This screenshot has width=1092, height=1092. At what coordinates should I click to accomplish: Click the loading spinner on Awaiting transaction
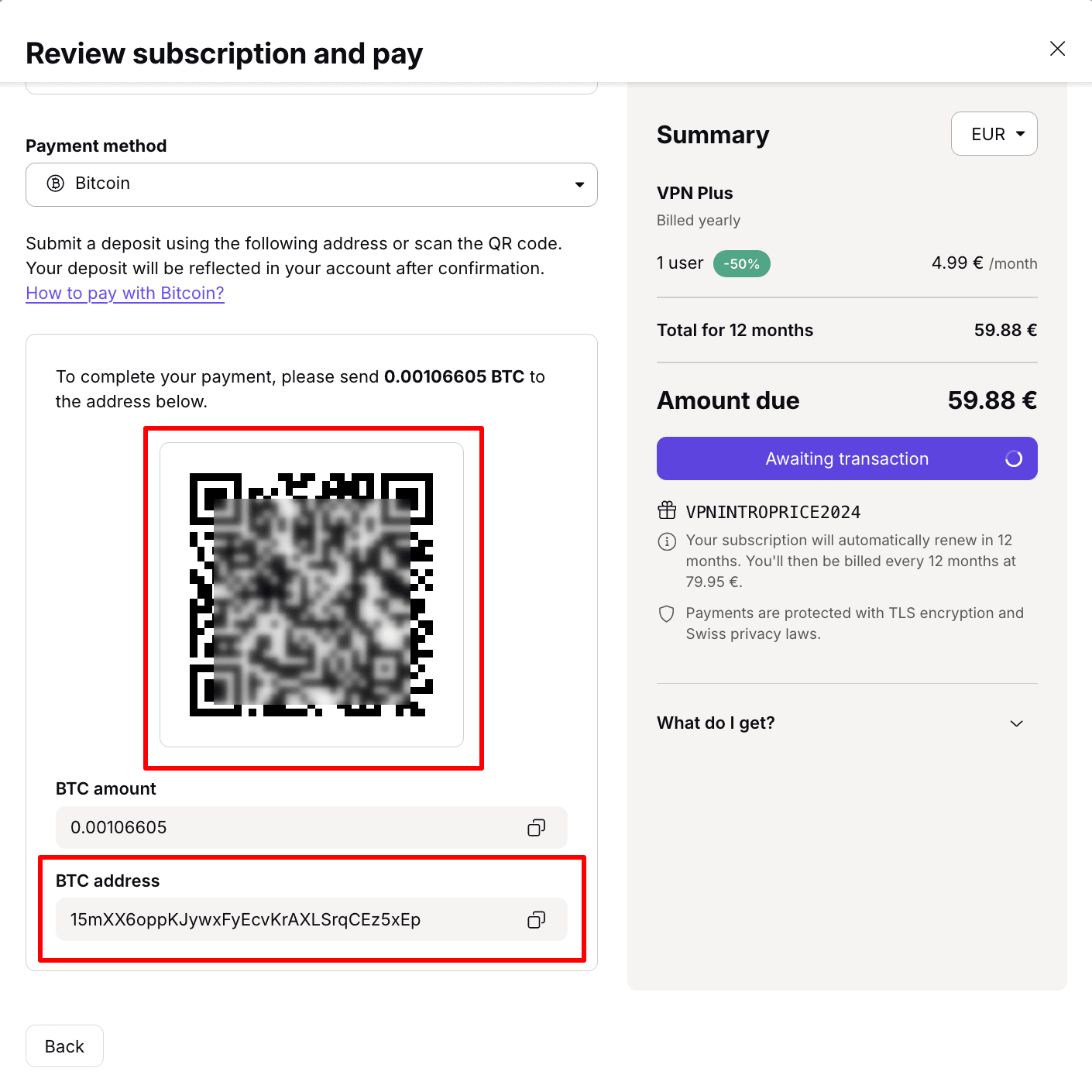[x=1014, y=459]
